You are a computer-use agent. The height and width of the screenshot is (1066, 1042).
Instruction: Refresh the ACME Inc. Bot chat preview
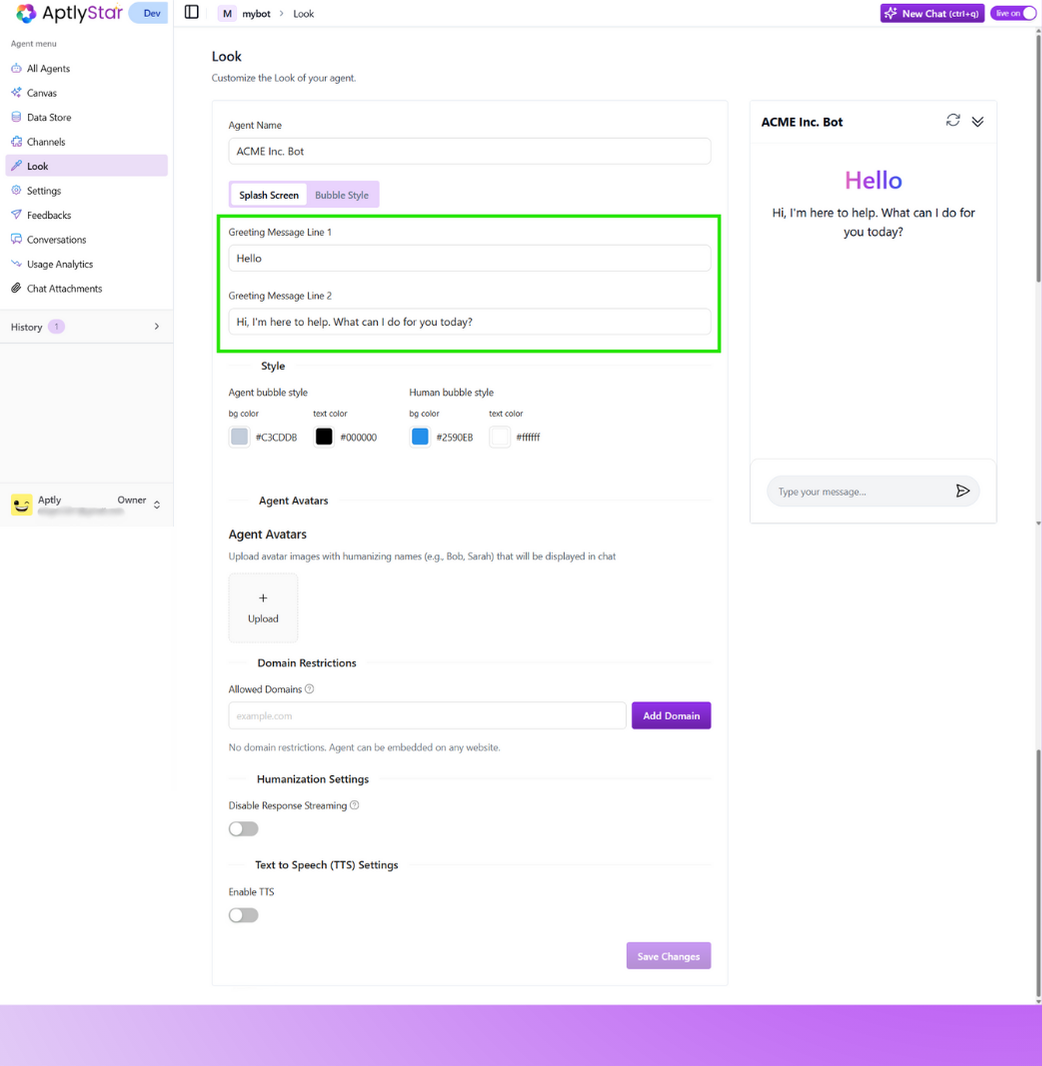(x=952, y=120)
